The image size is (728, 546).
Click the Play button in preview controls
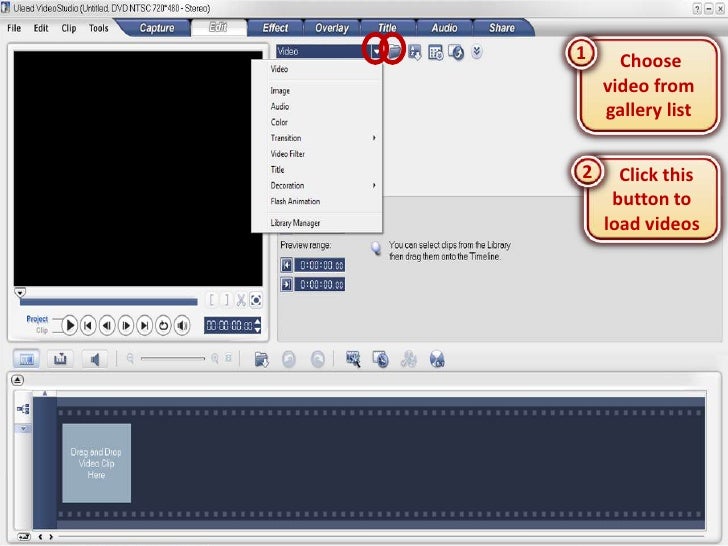(70, 325)
